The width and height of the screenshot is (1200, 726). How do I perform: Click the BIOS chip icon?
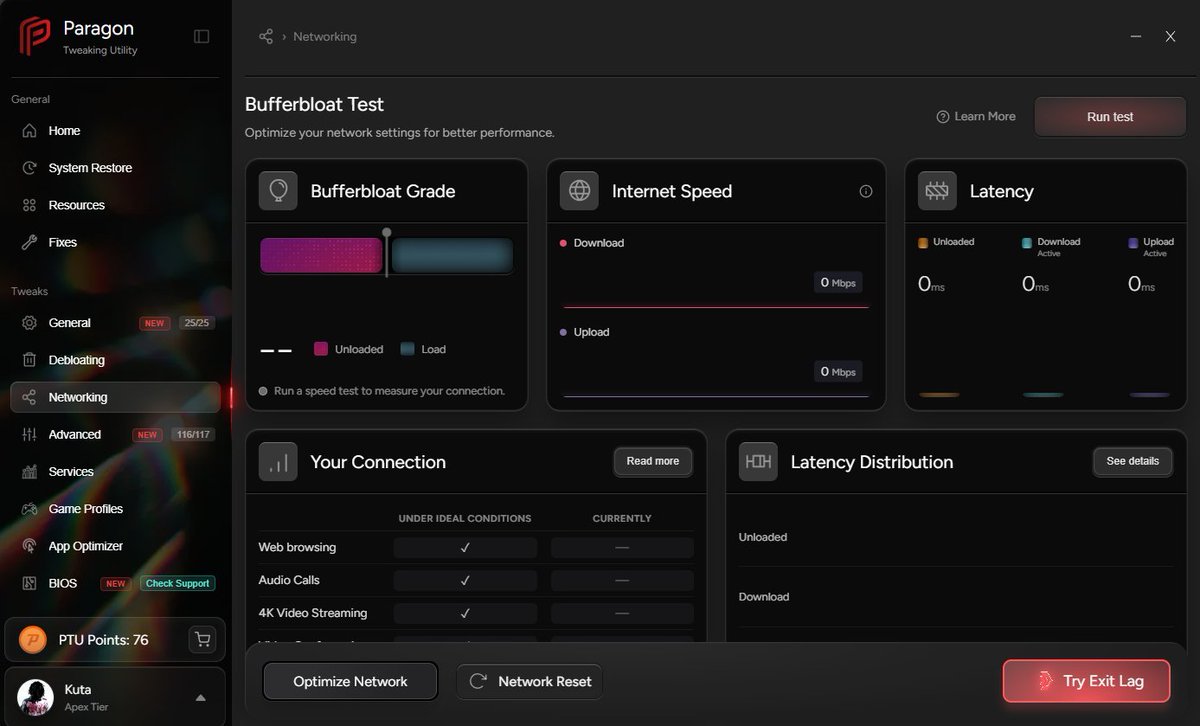(x=29, y=583)
